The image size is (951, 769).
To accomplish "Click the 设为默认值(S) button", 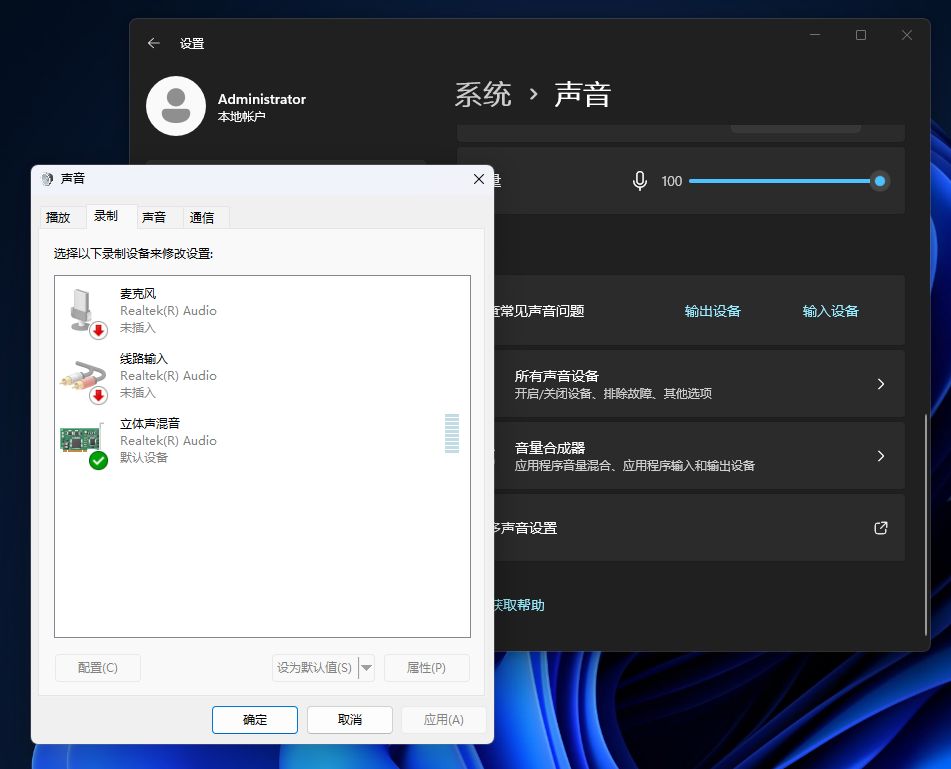I will click(315, 668).
